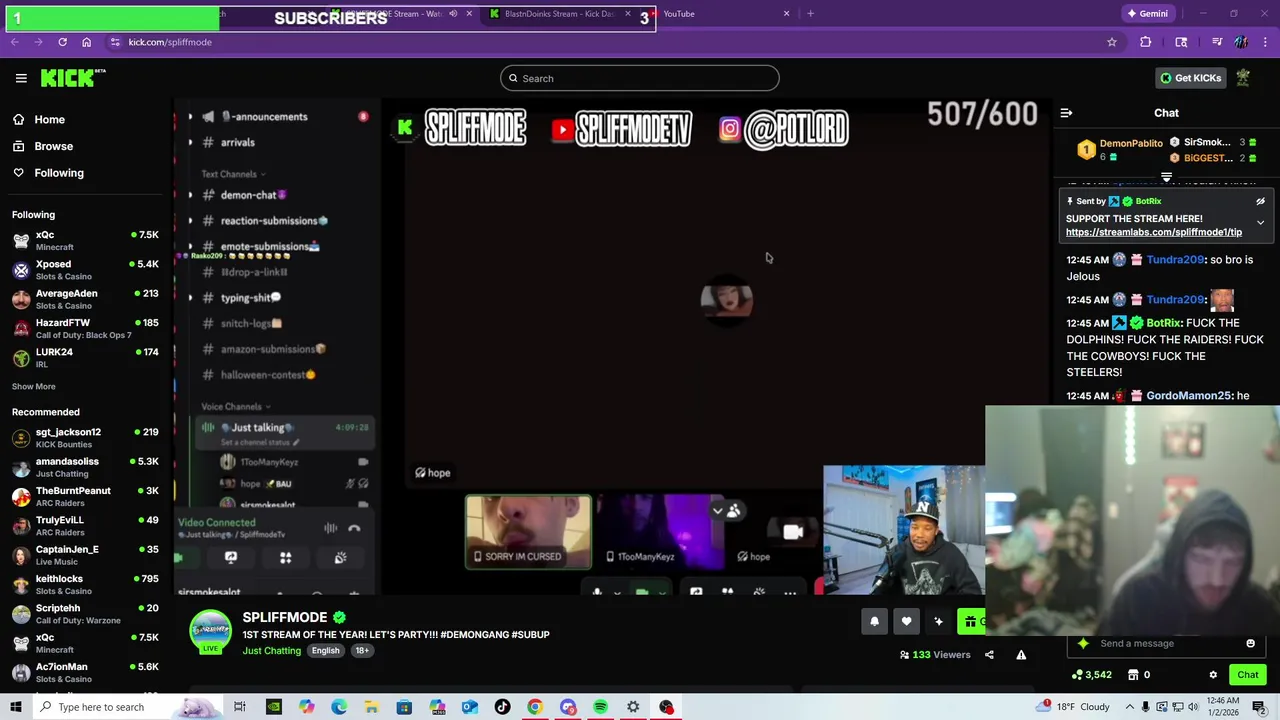Open the chat settings gear

coord(1213,675)
